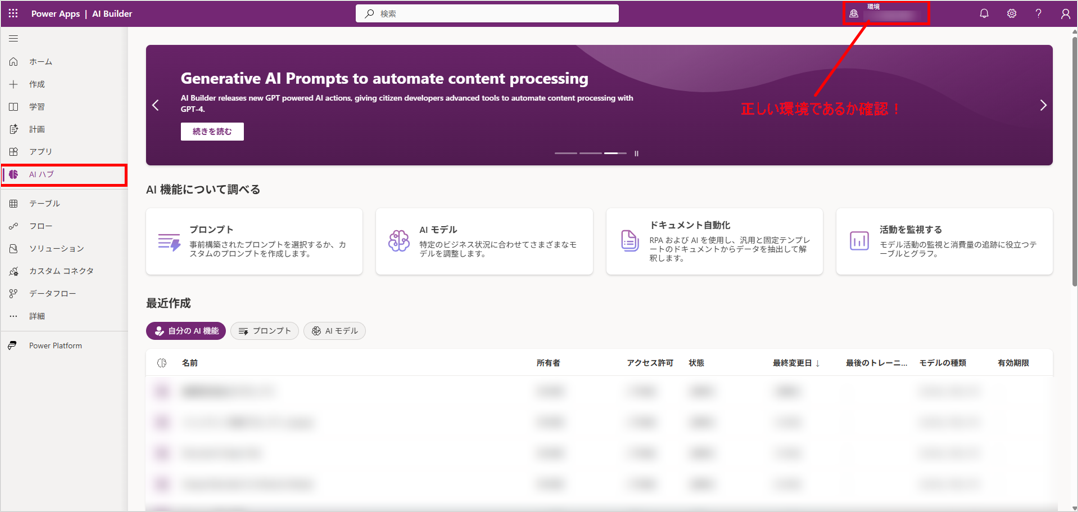1078x512 pixels.
Task: Open ソリューション in the left navigation
Action: pyautogui.click(x=56, y=249)
